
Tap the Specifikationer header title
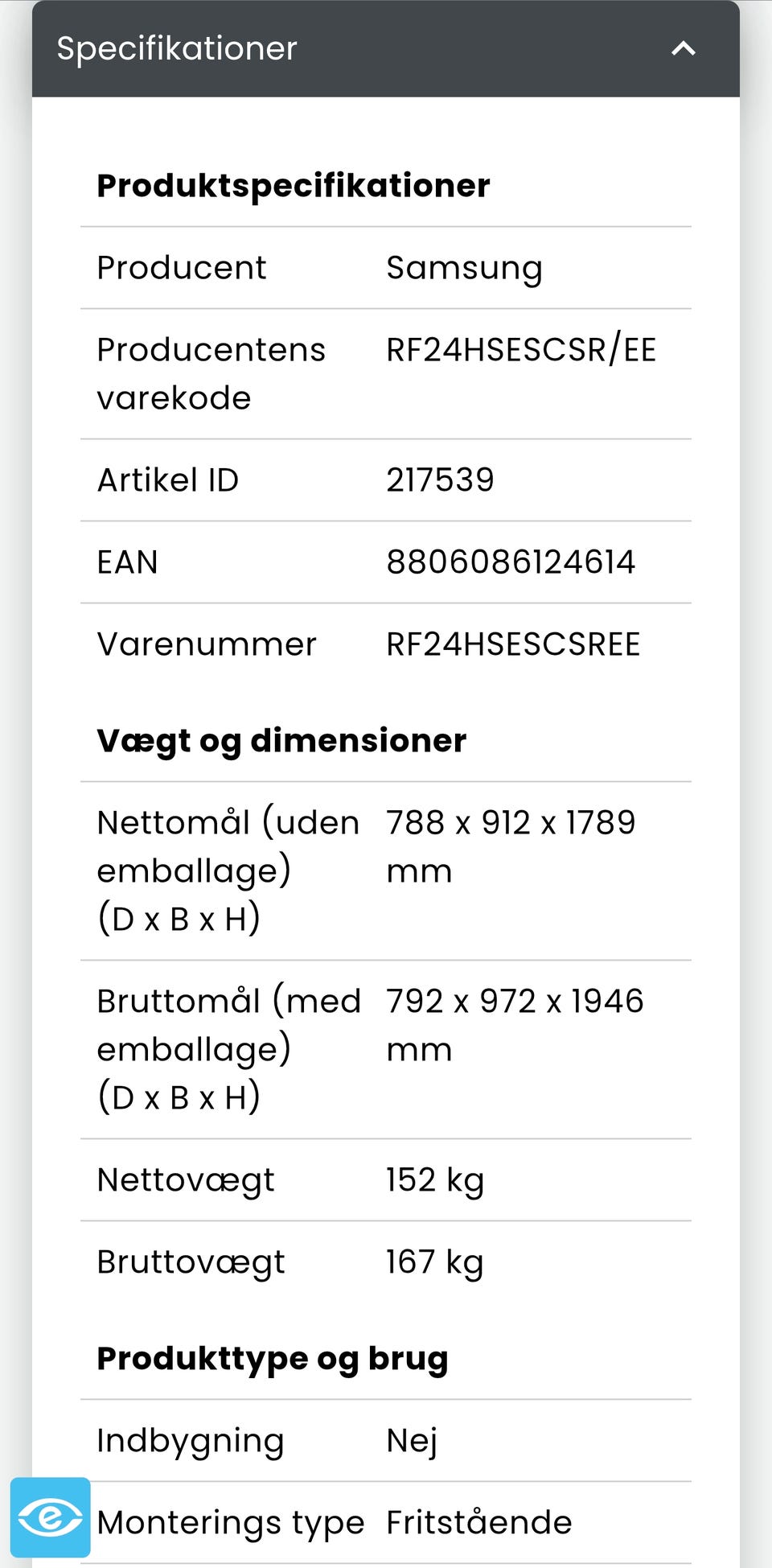177,49
